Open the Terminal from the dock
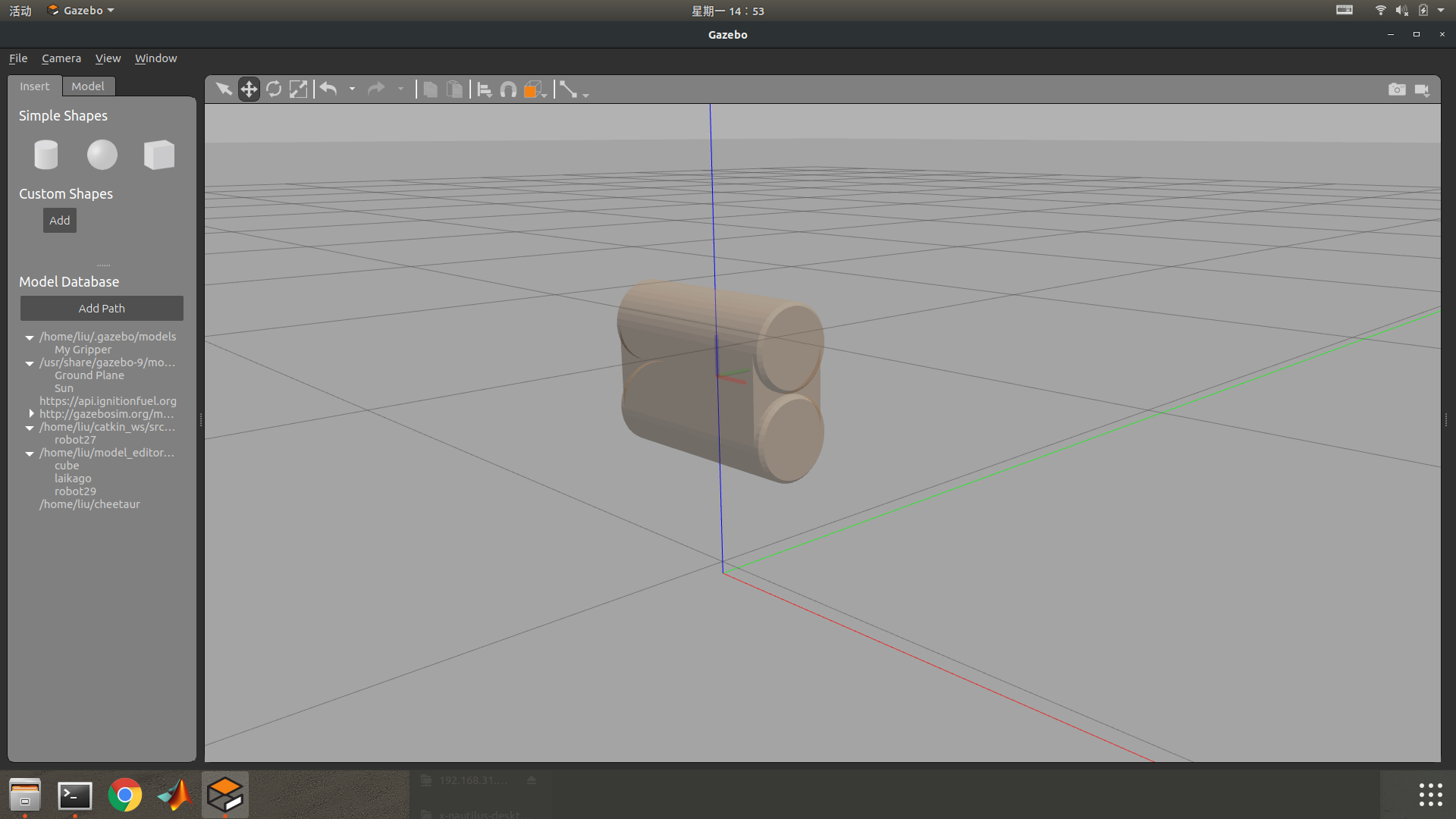This screenshot has height=819, width=1456. (75, 795)
